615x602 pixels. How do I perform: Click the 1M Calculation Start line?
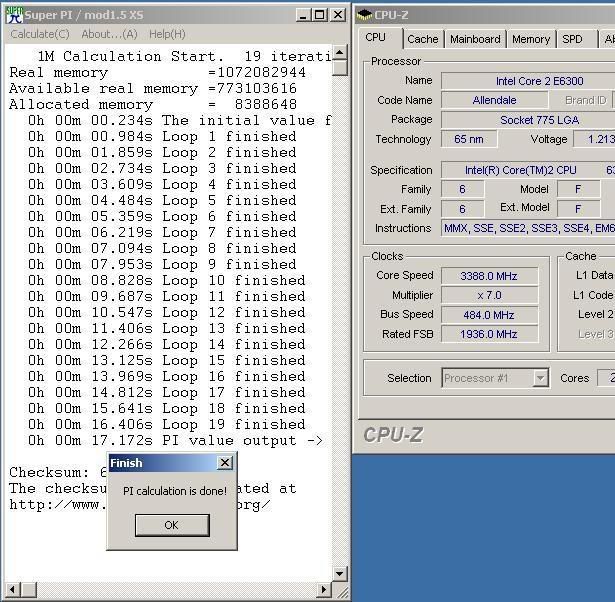point(184,57)
